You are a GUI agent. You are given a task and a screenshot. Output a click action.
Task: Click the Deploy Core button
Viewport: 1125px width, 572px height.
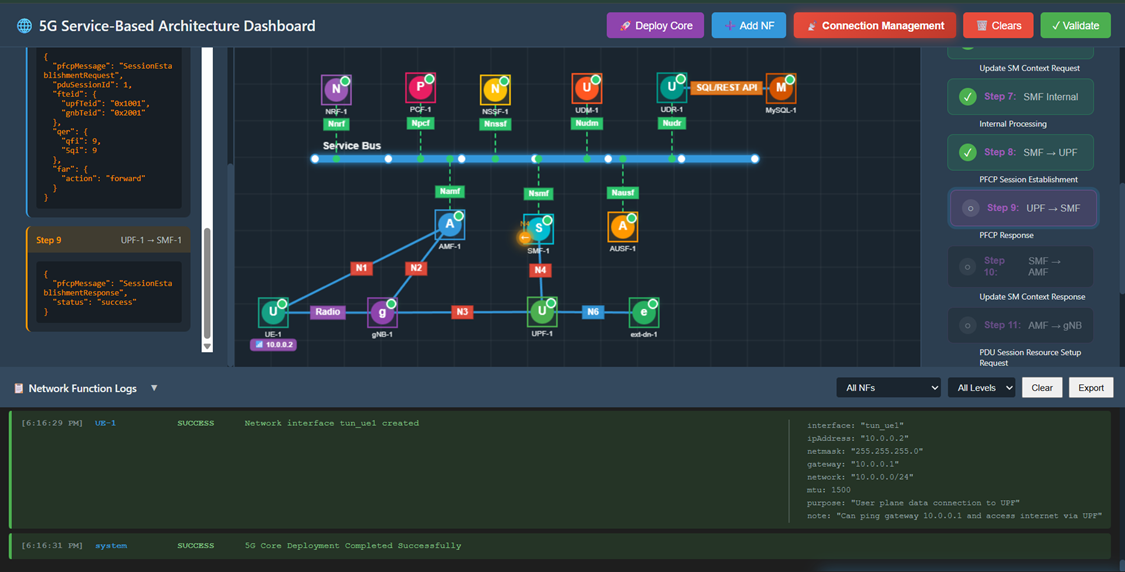[655, 26]
